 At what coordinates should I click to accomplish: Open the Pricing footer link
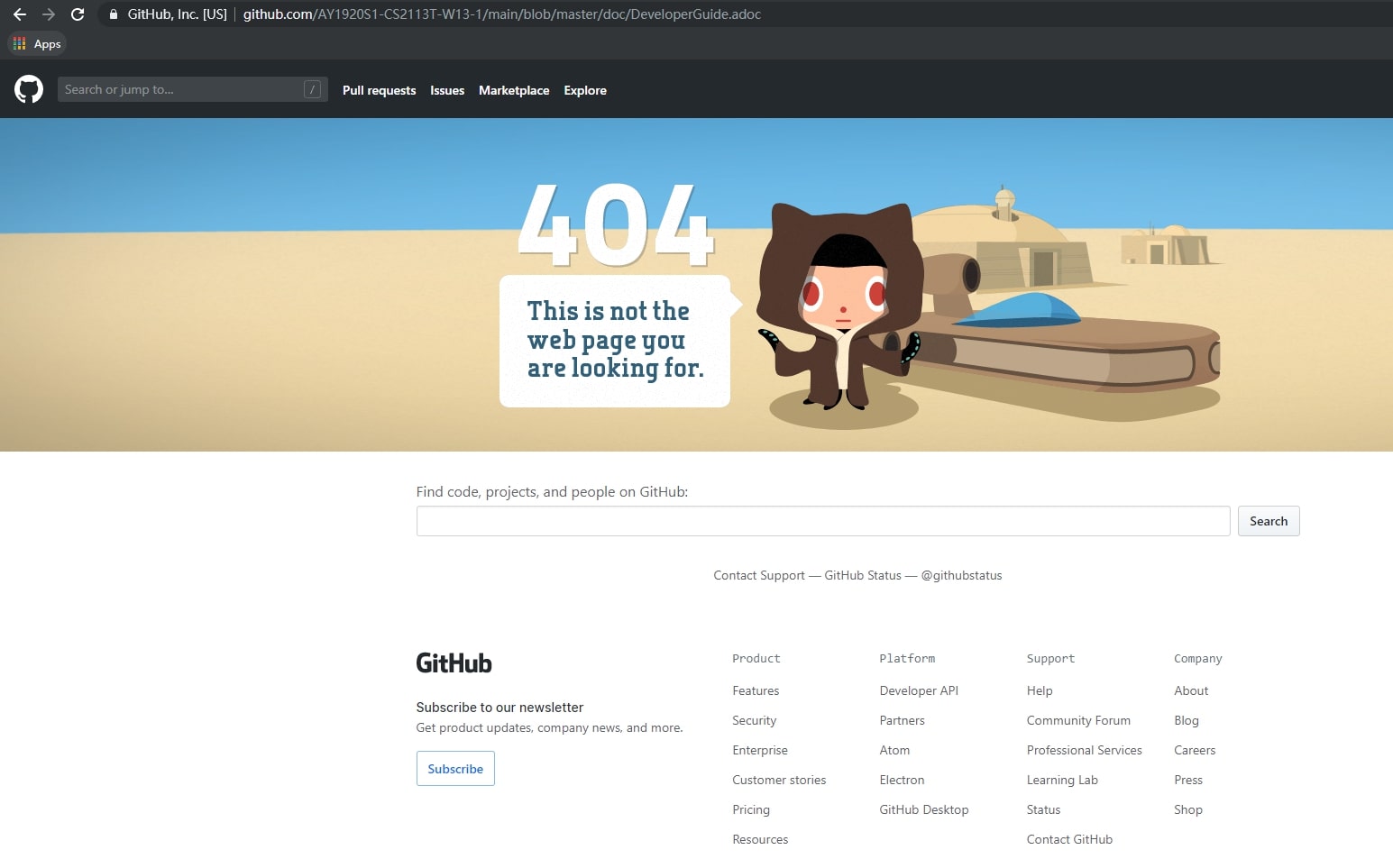(751, 809)
